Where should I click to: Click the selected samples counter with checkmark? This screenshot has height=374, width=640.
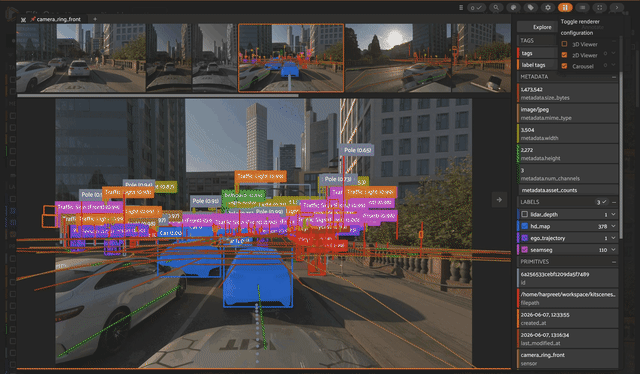coord(476,7)
